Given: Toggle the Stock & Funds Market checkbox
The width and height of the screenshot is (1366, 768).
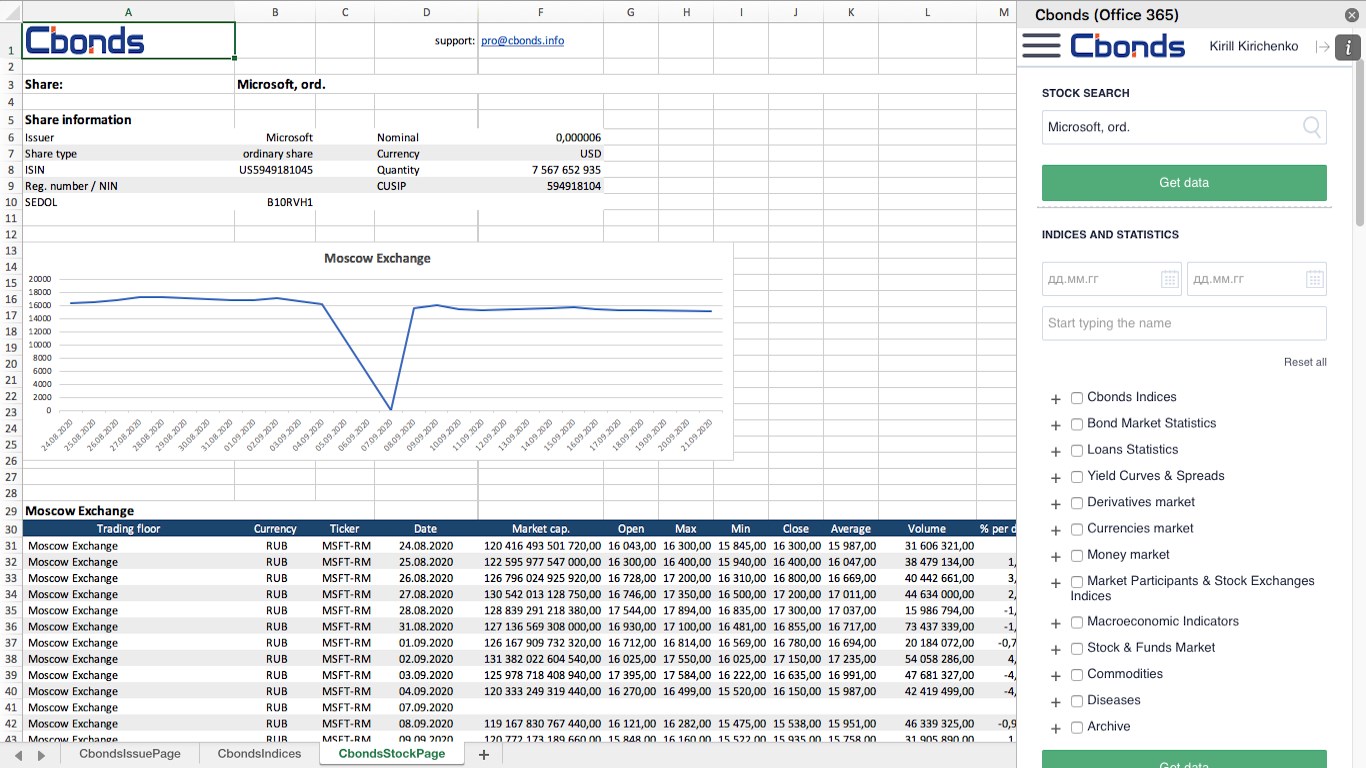Looking at the screenshot, I should click(1077, 648).
